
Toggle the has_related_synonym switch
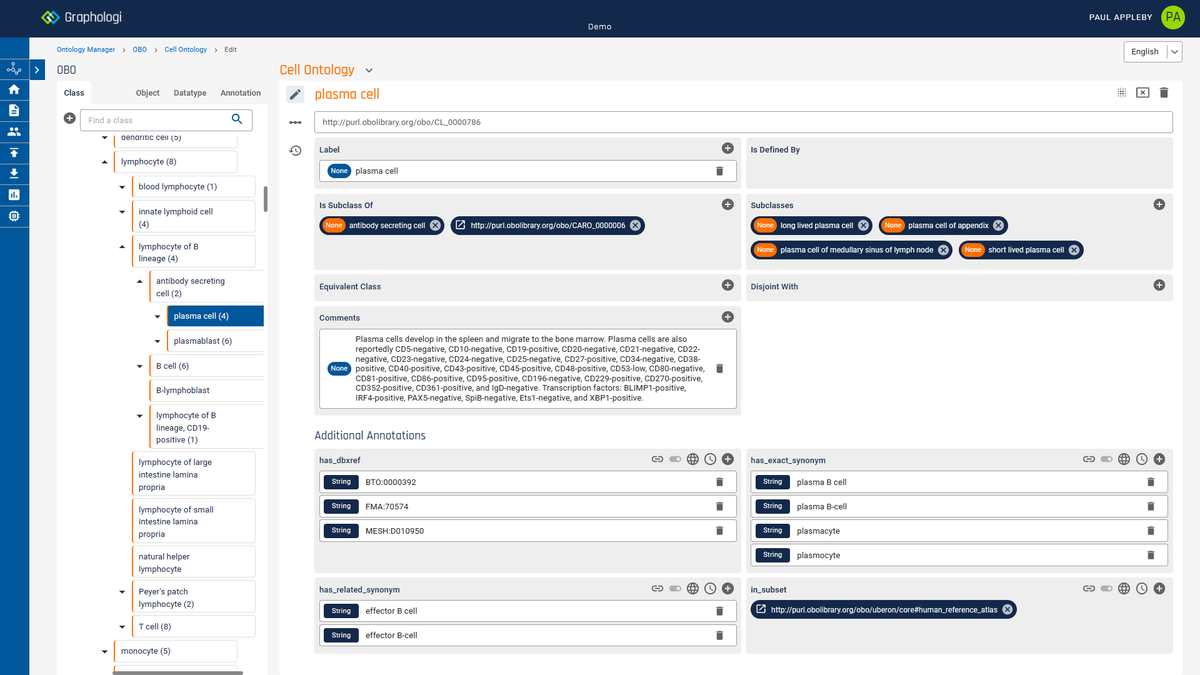[675, 589]
